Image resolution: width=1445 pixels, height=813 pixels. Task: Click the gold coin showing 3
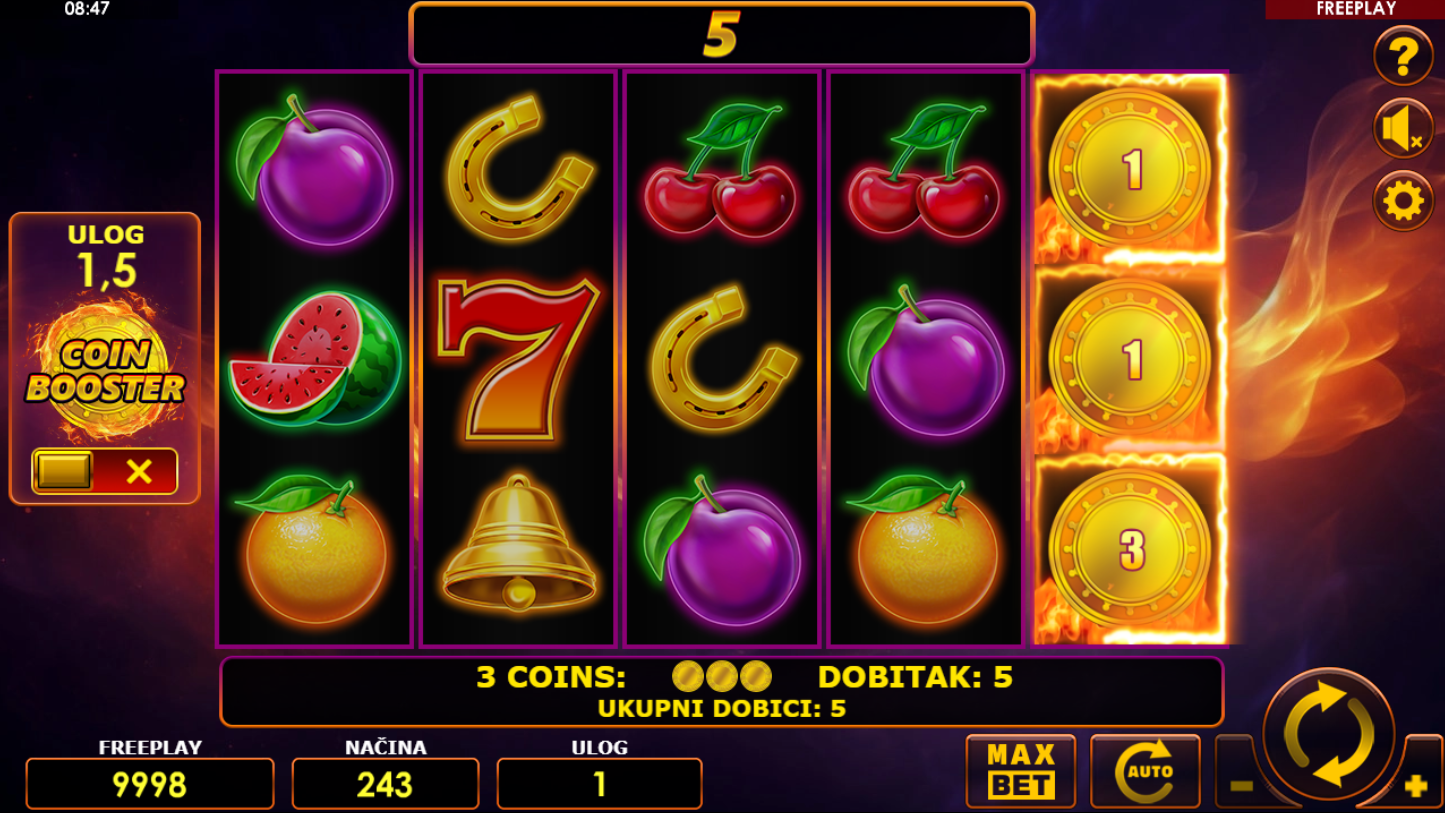1130,548
